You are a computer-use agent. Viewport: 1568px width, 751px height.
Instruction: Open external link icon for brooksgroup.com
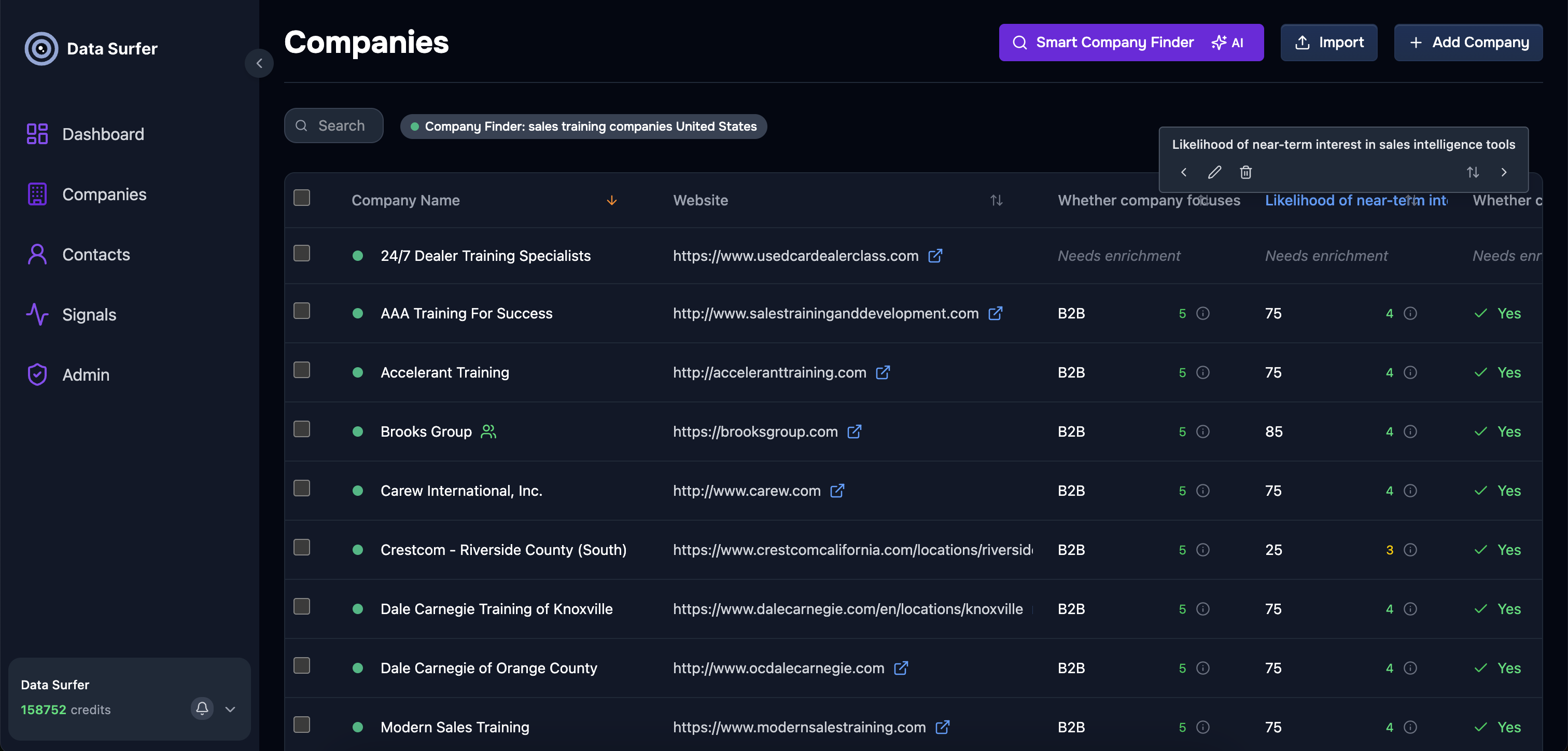pos(855,432)
